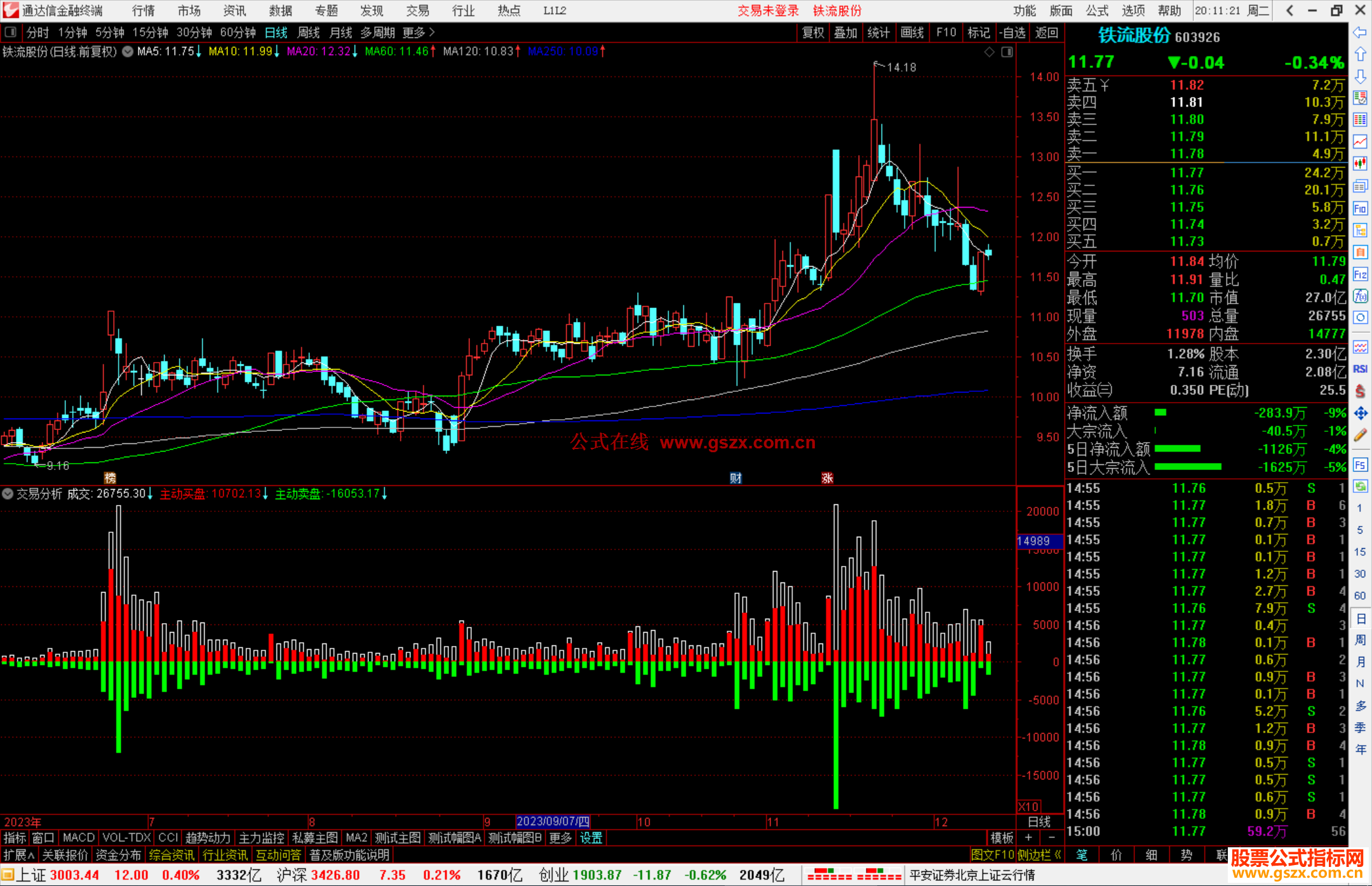Click the f(x) formula icon
Screen dimensions: 1372x886
pos(1360,297)
